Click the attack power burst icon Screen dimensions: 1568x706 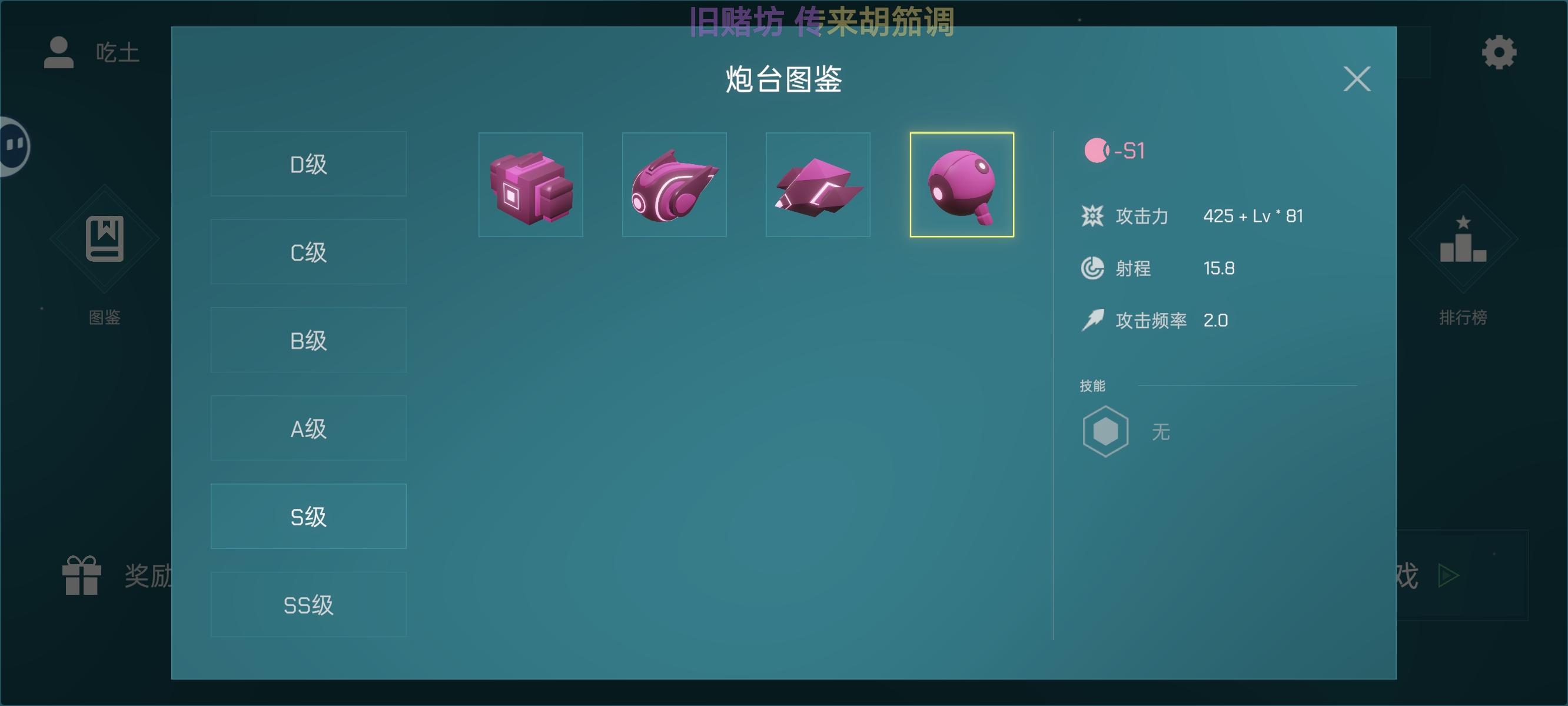[1092, 216]
